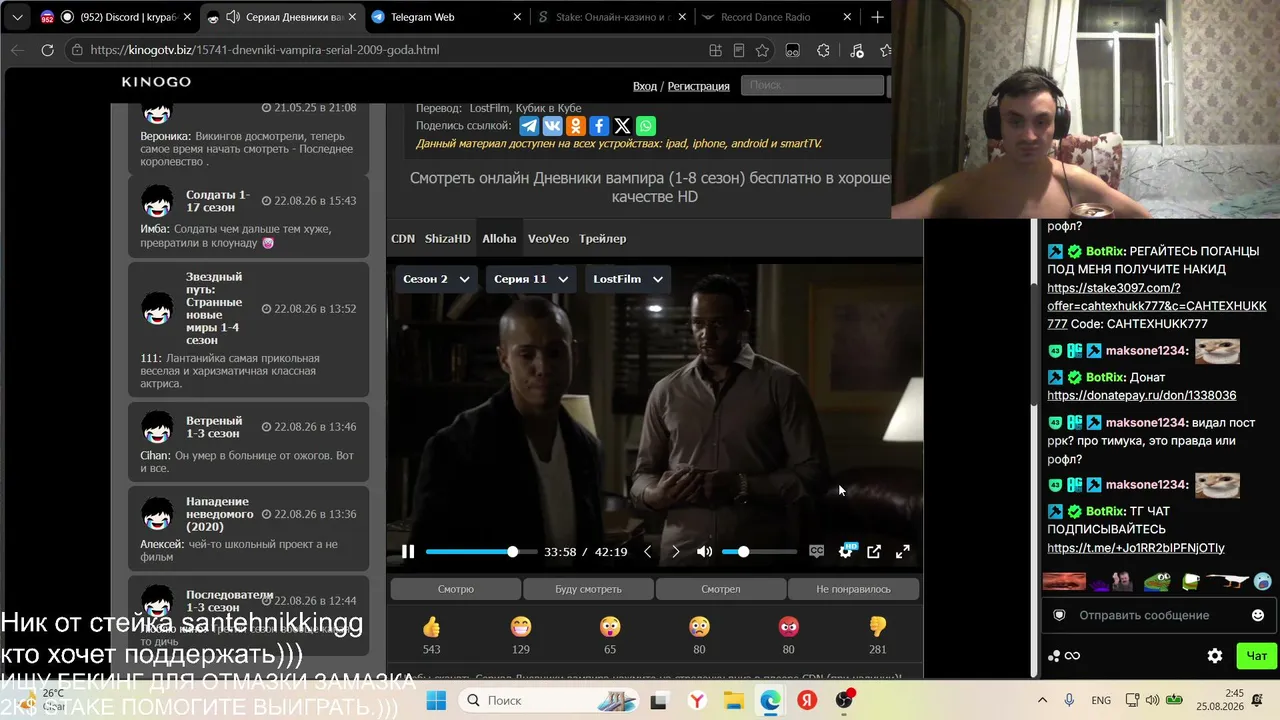Give a thumbs-up reaction
Screen dimensions: 1280x720
(431, 627)
